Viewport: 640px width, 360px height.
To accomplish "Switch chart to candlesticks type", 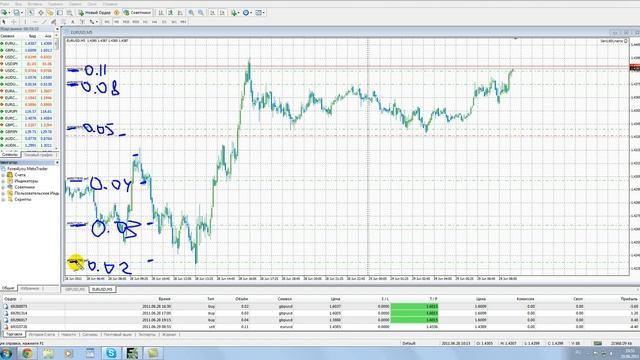I will click(x=171, y=13).
